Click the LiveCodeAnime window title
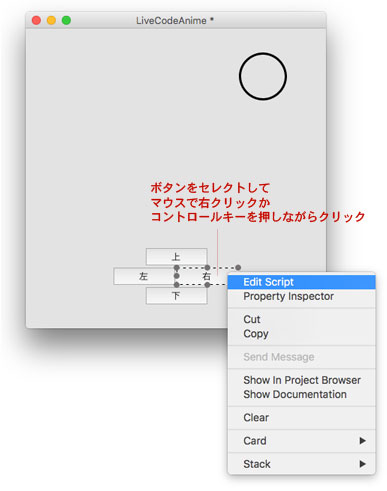The image size is (387, 491). click(174, 21)
